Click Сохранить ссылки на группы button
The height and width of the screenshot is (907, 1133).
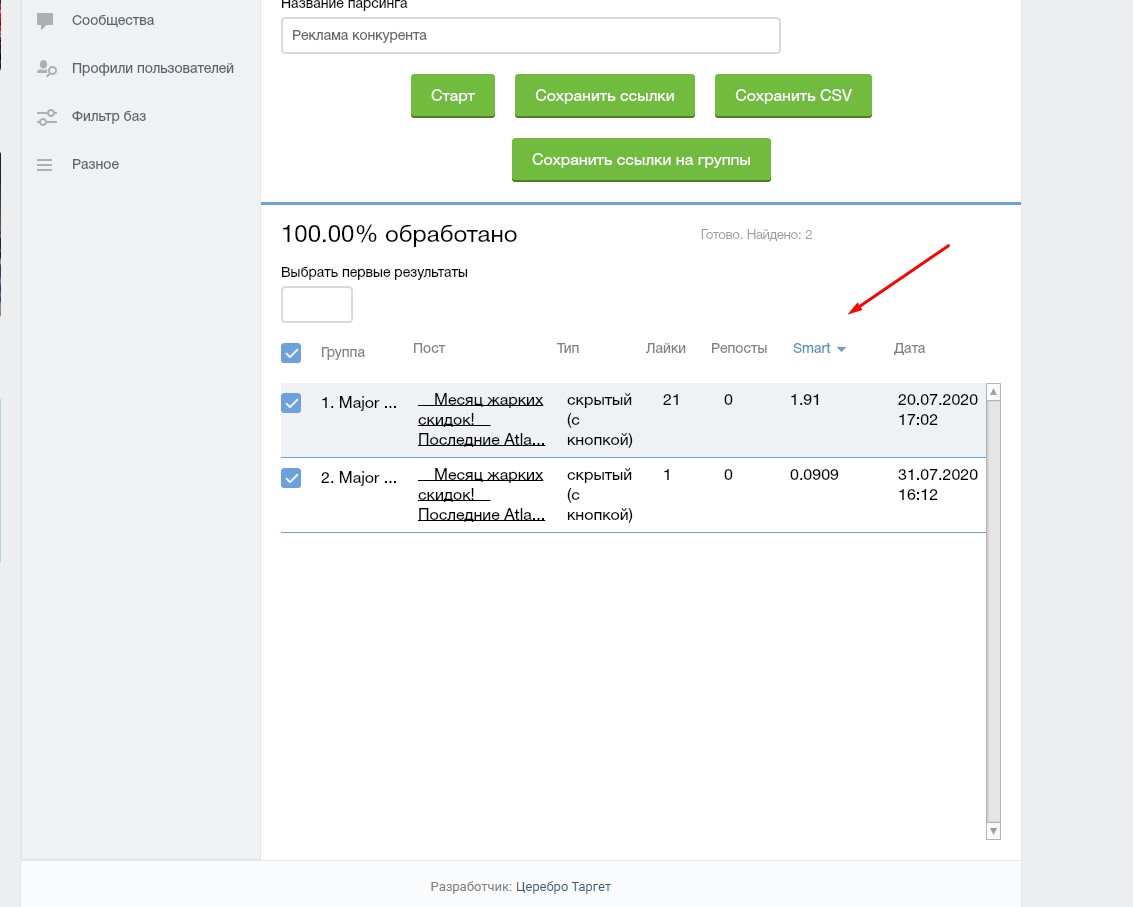(641, 159)
